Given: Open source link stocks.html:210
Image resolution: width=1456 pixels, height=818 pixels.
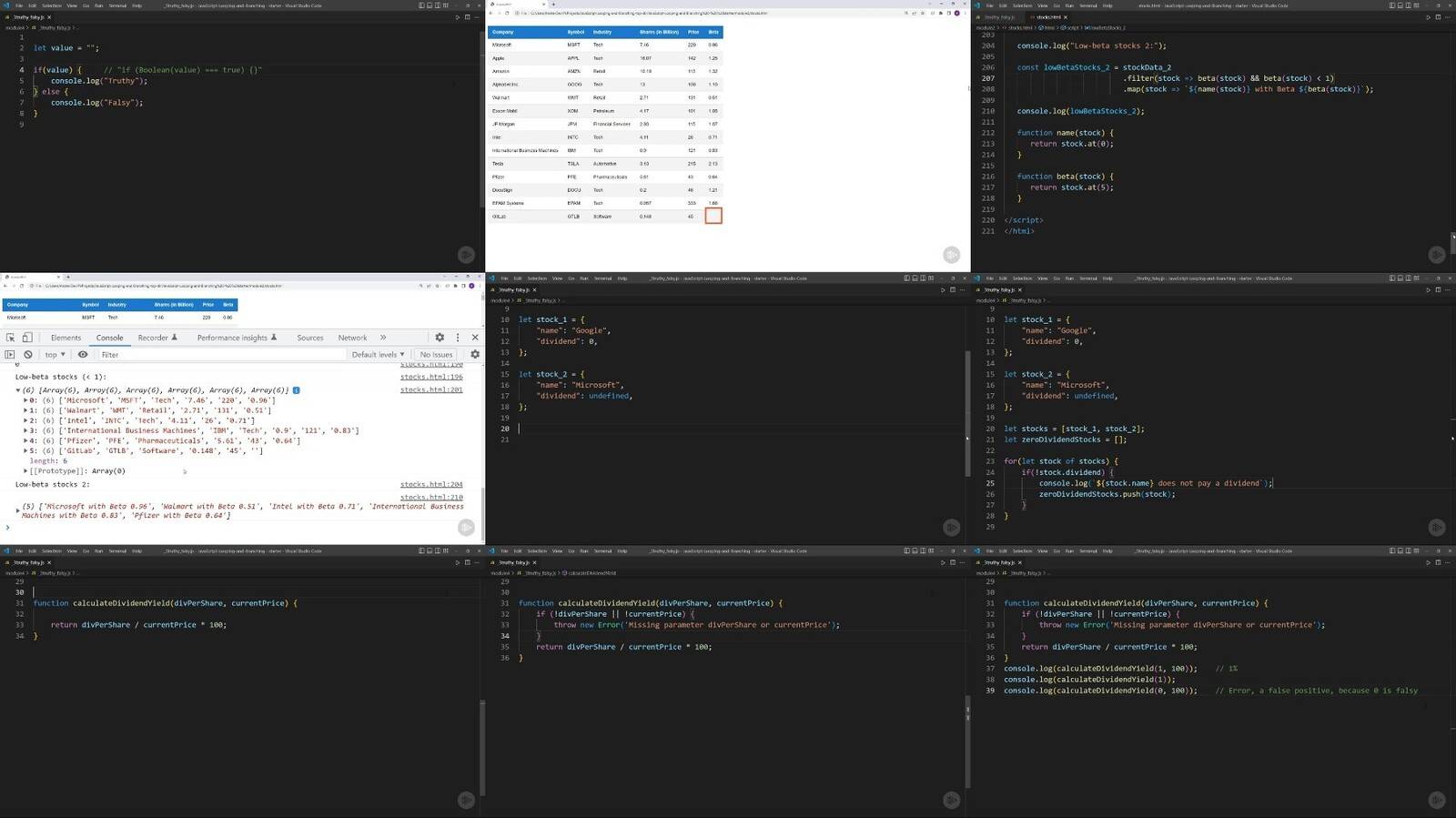Looking at the screenshot, I should [x=431, y=497].
